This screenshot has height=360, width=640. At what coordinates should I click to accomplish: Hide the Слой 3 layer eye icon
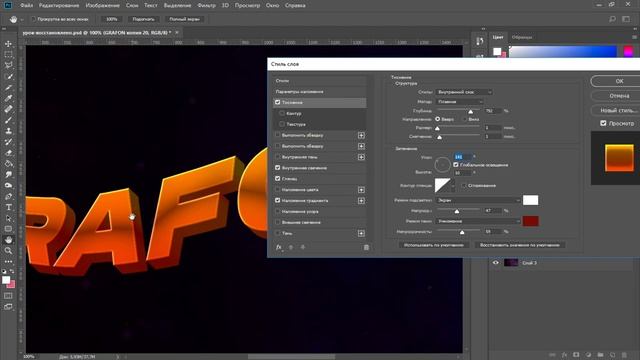click(496, 263)
